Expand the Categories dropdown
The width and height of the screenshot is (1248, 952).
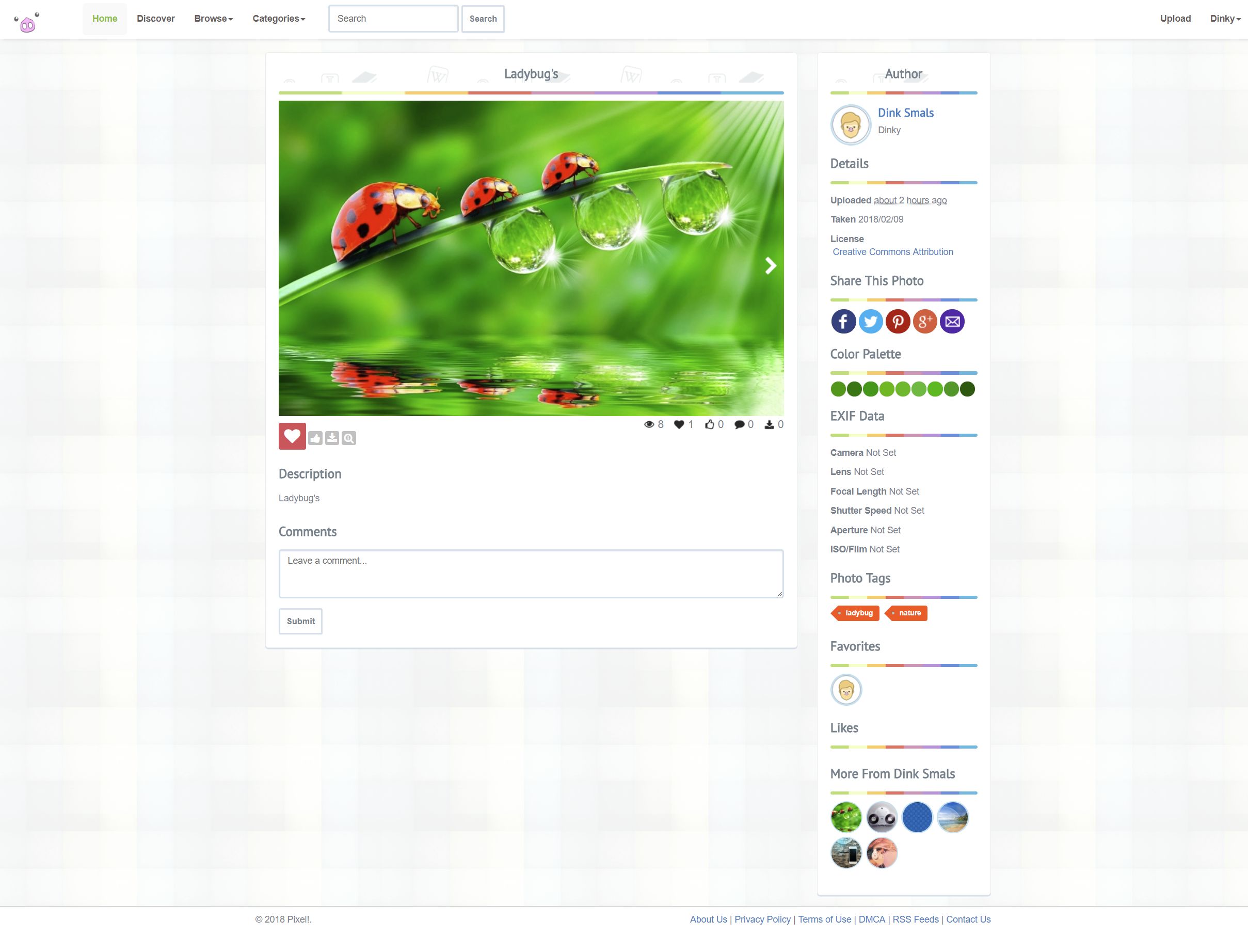(x=278, y=19)
